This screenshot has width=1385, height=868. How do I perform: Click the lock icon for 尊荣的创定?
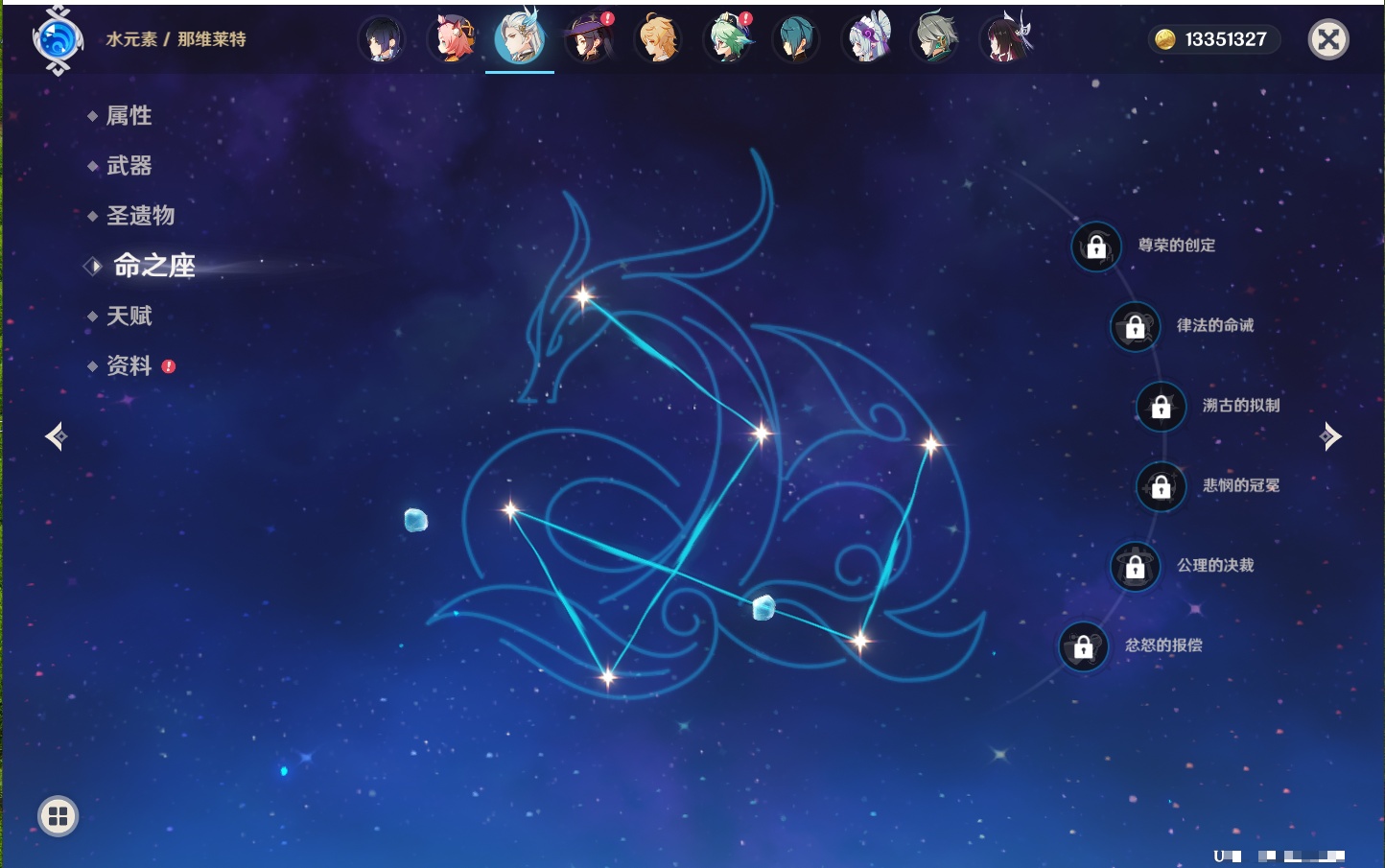(1096, 247)
